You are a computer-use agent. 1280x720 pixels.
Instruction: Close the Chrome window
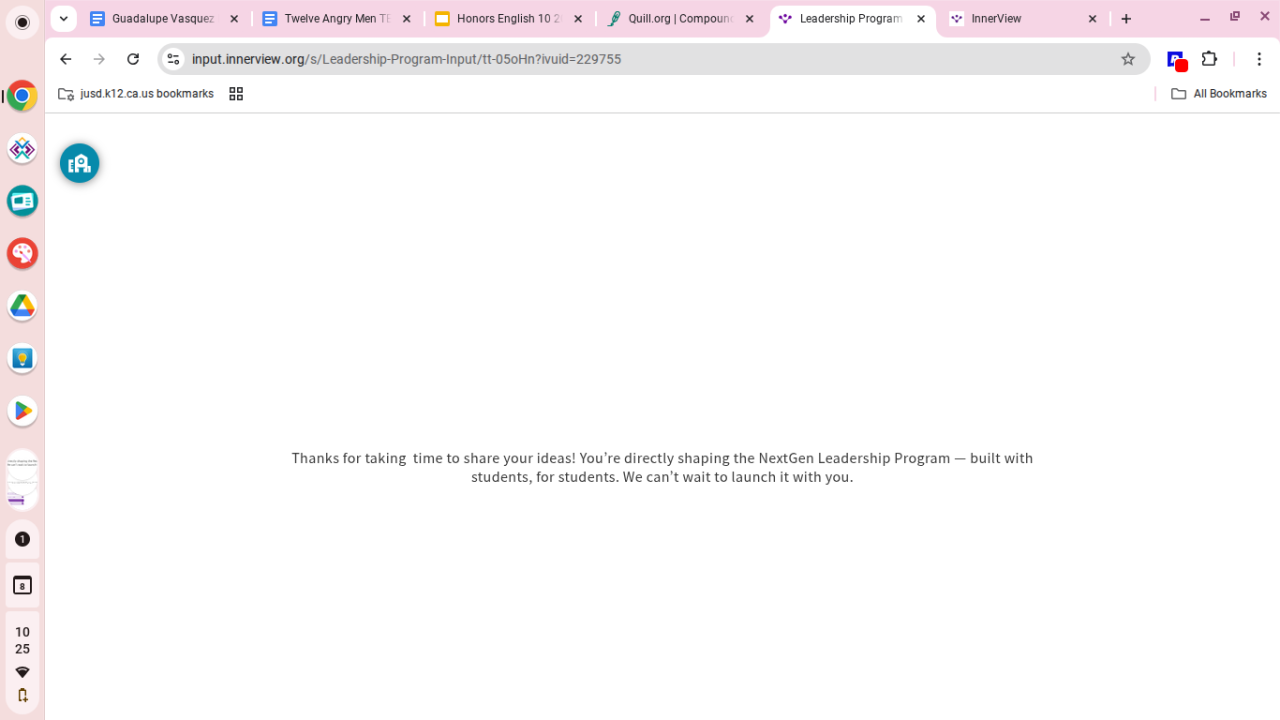tap(1264, 18)
